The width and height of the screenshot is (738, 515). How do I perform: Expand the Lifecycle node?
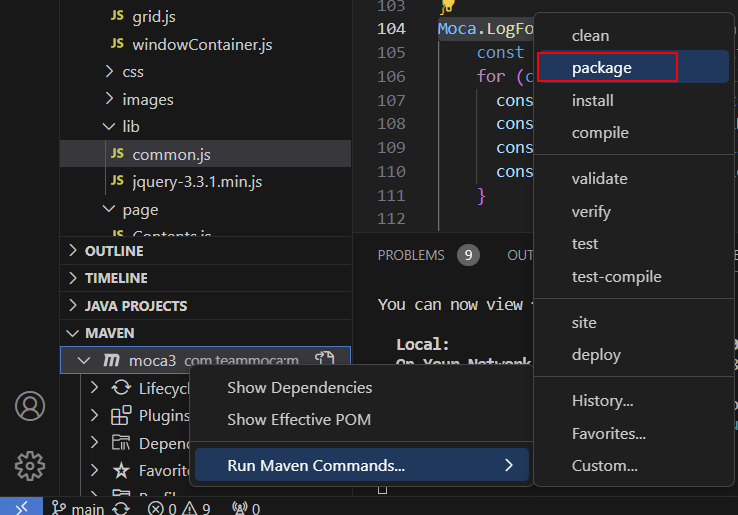[x=94, y=387]
